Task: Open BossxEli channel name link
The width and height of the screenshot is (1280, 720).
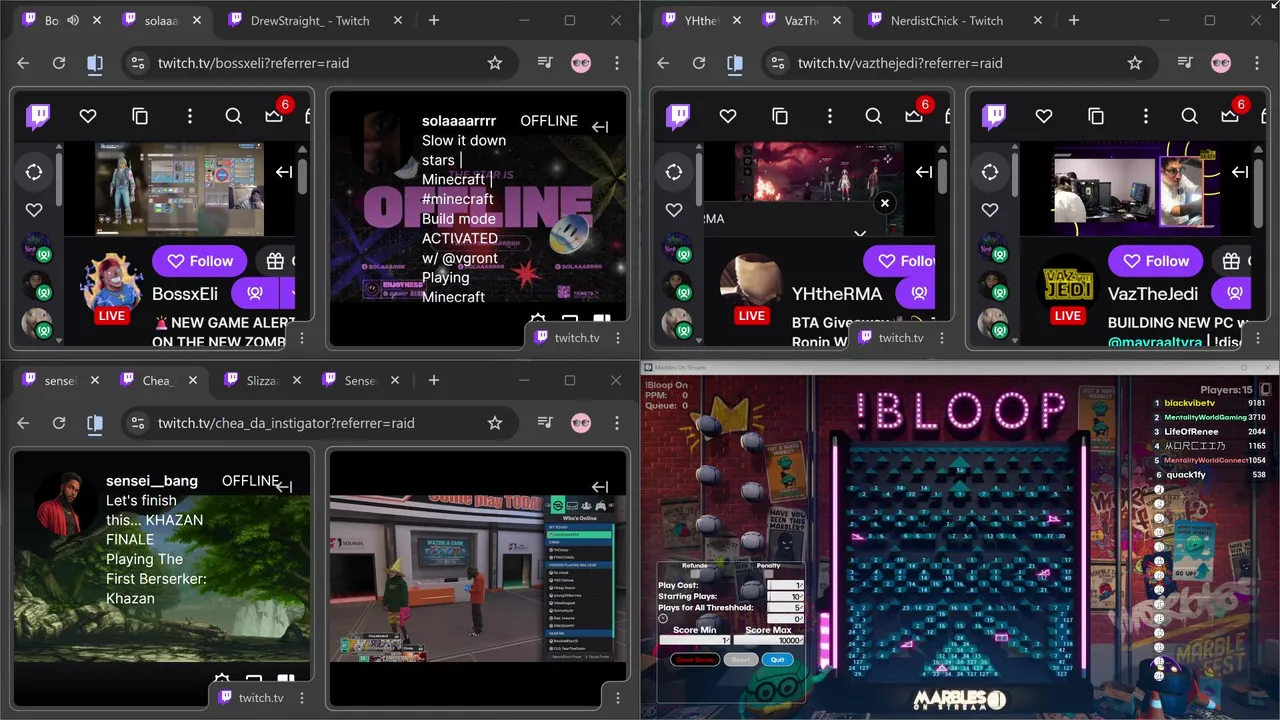Action: [x=185, y=294]
